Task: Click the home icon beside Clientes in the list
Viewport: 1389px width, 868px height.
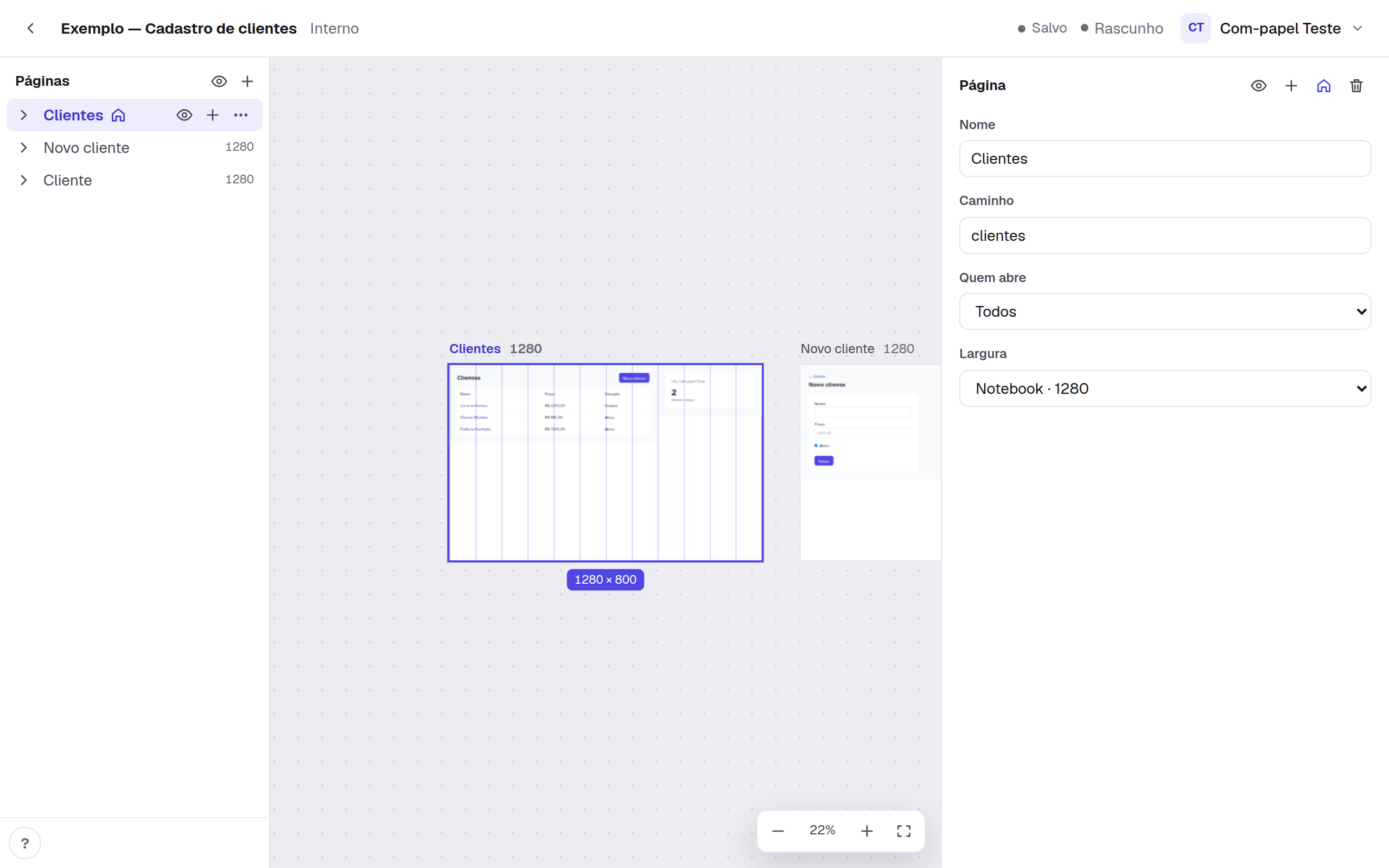Action: click(x=118, y=116)
